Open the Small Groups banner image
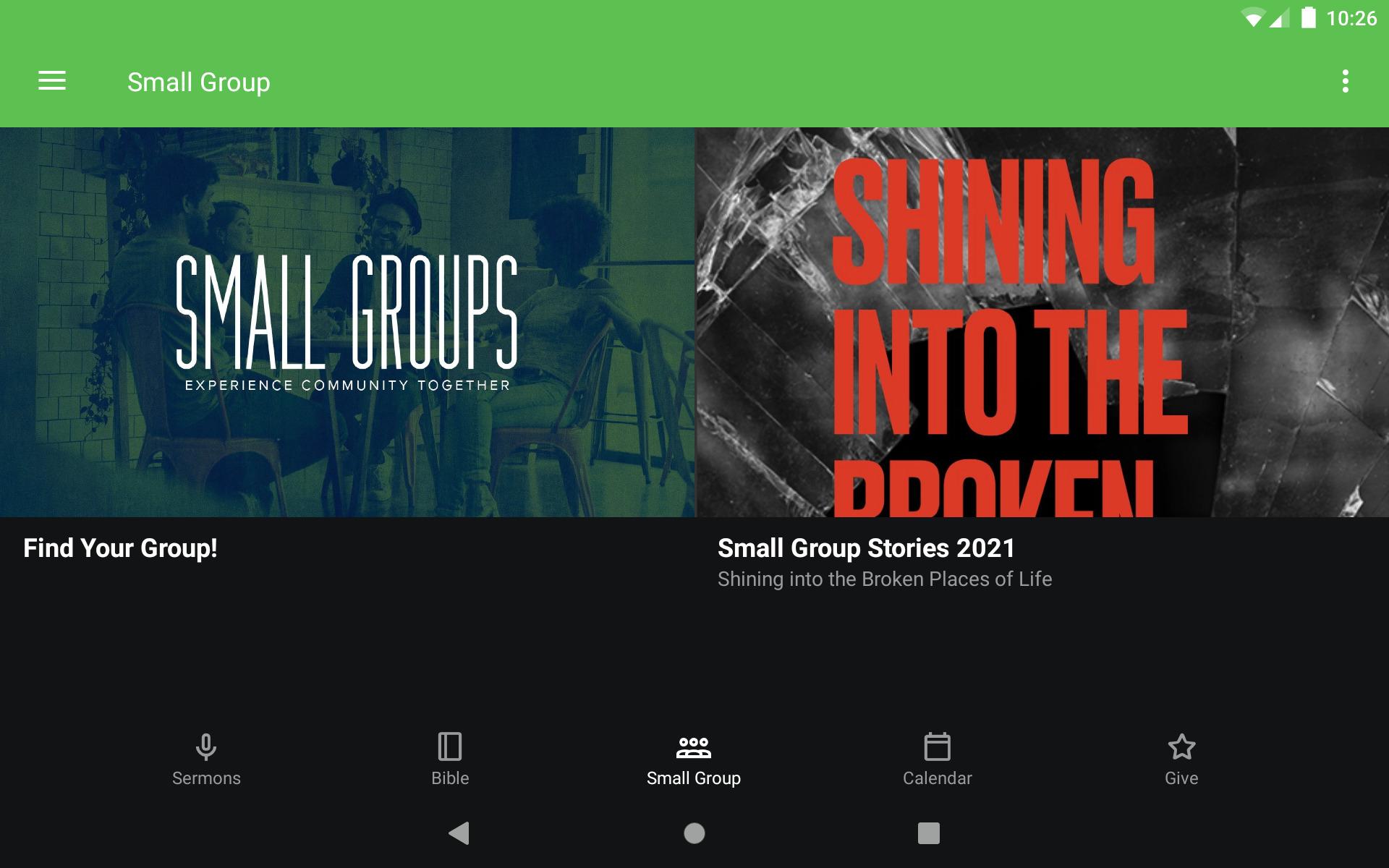1389x868 pixels. (347, 323)
